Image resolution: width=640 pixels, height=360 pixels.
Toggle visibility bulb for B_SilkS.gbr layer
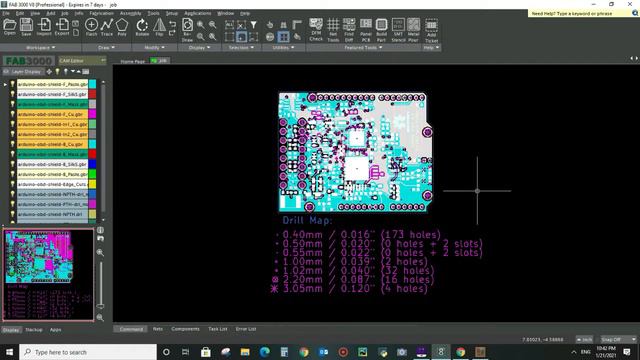click(x=13, y=164)
